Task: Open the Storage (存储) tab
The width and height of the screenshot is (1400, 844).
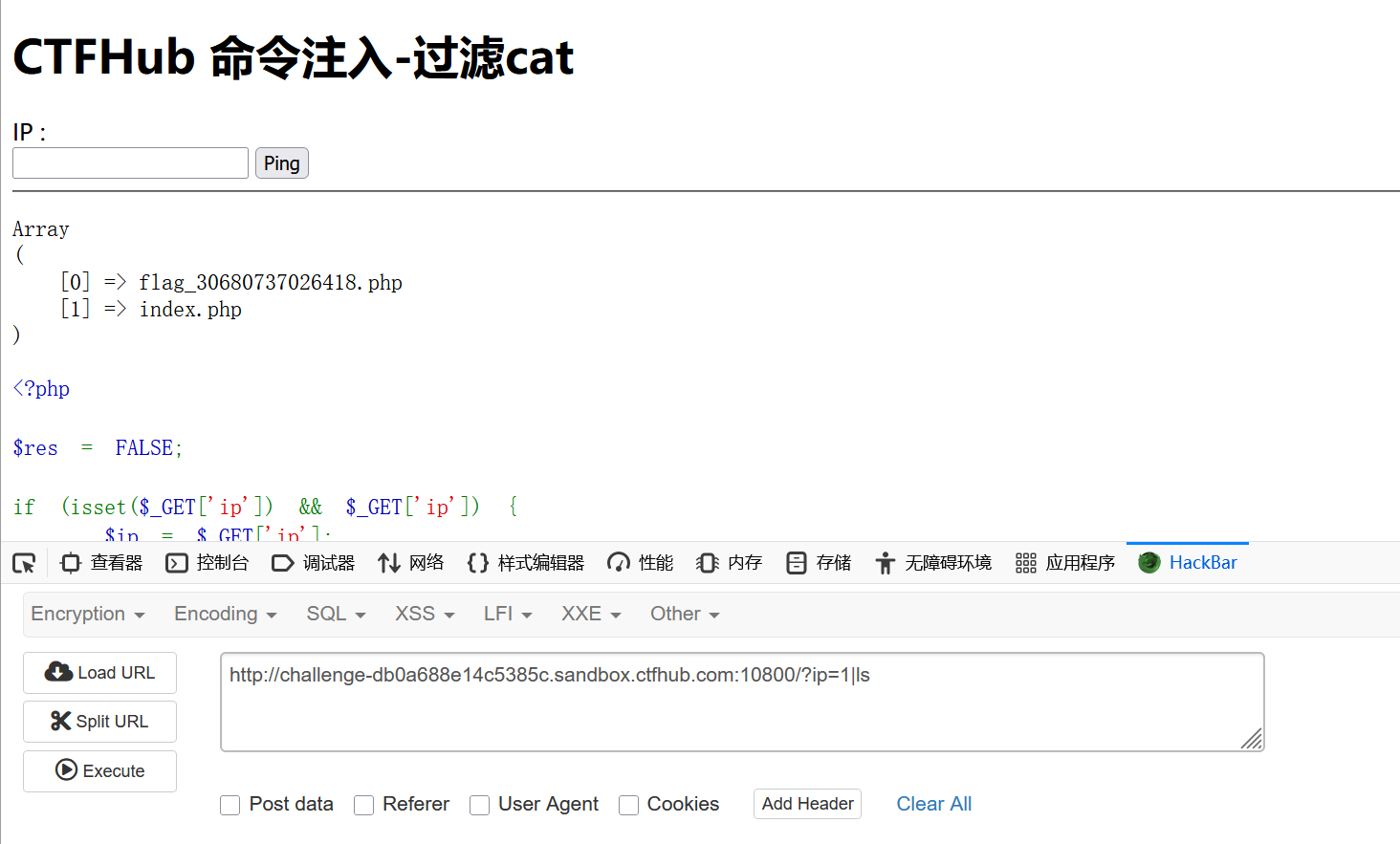Action: coord(819,563)
